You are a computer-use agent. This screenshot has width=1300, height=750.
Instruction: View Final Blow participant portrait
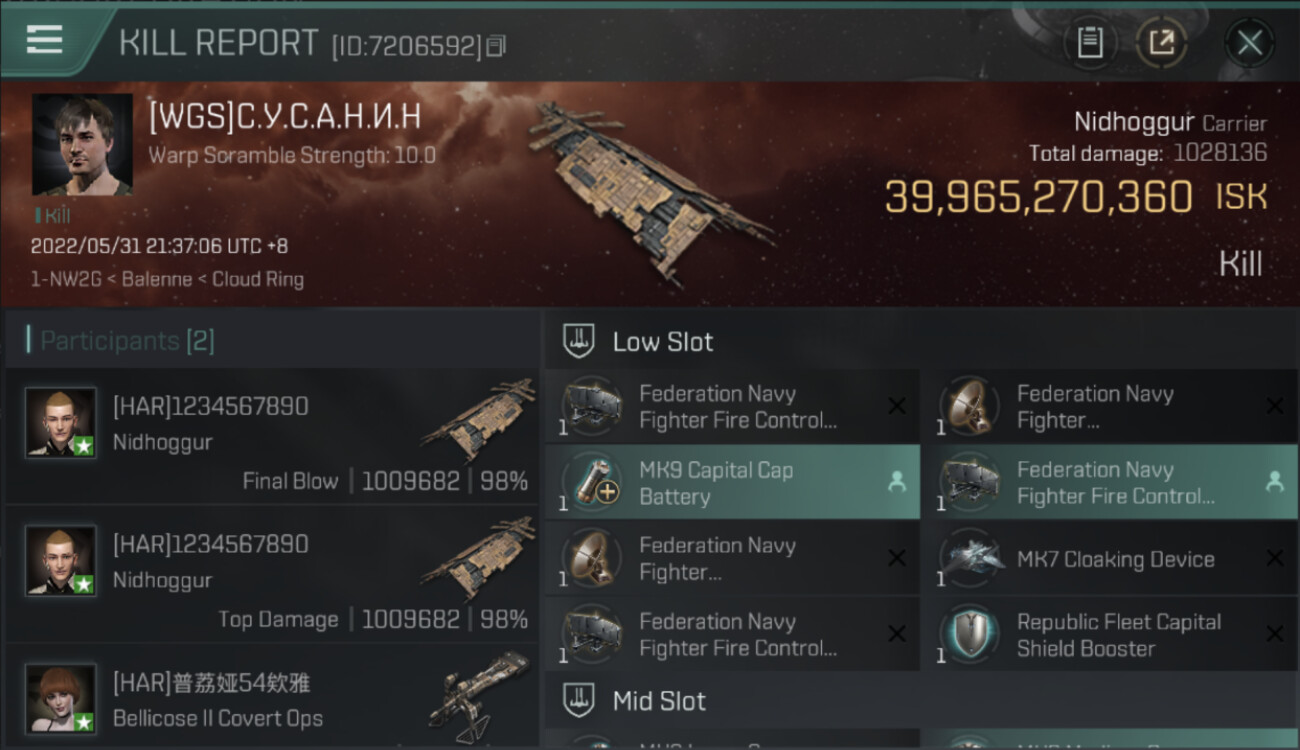(x=61, y=423)
